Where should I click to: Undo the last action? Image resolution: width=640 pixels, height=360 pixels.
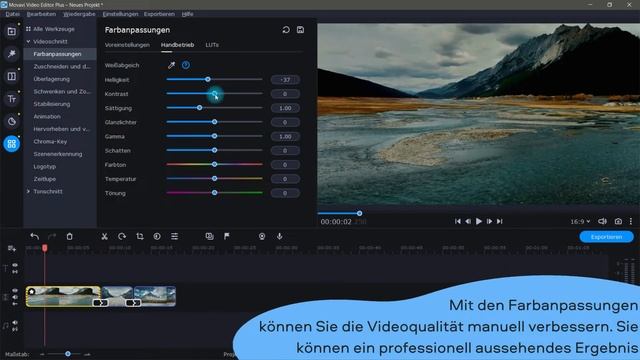tap(35, 236)
